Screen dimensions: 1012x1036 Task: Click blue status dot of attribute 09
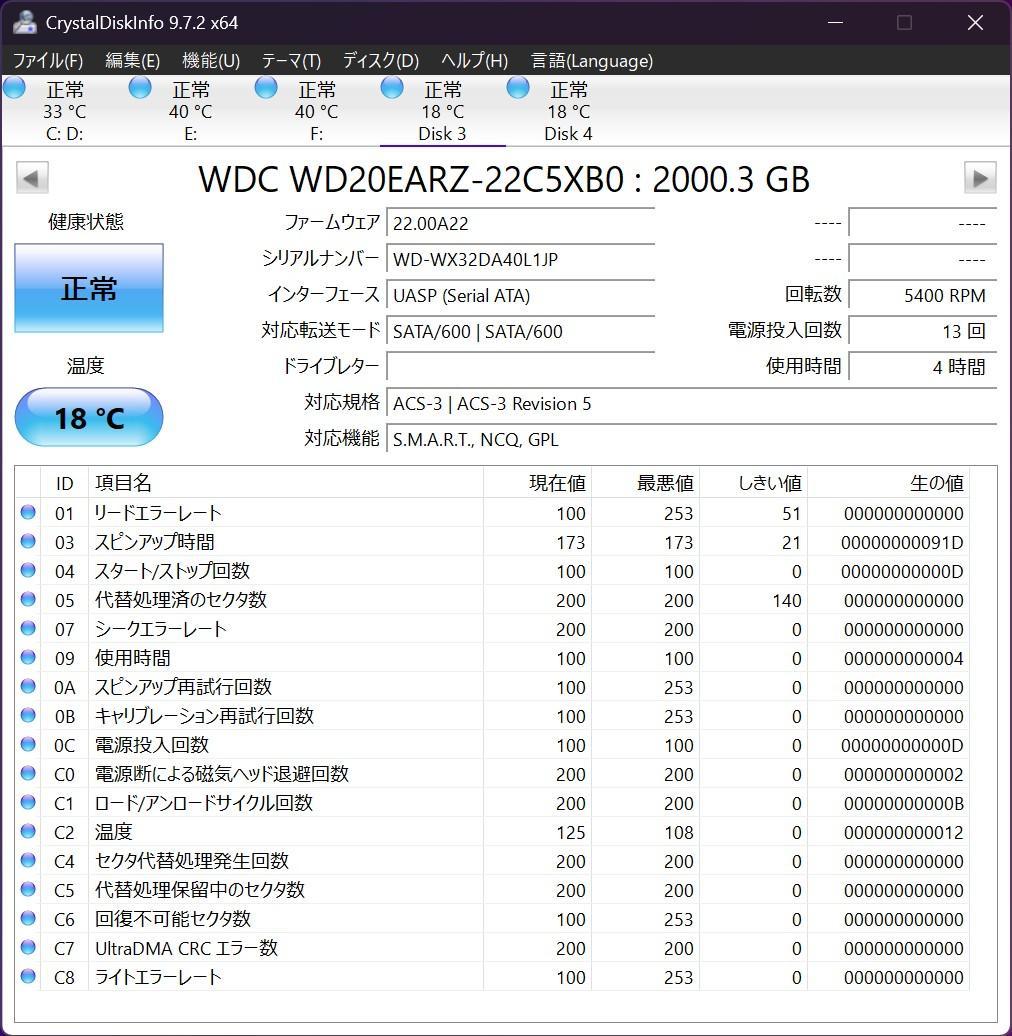pyautogui.click(x=28, y=657)
